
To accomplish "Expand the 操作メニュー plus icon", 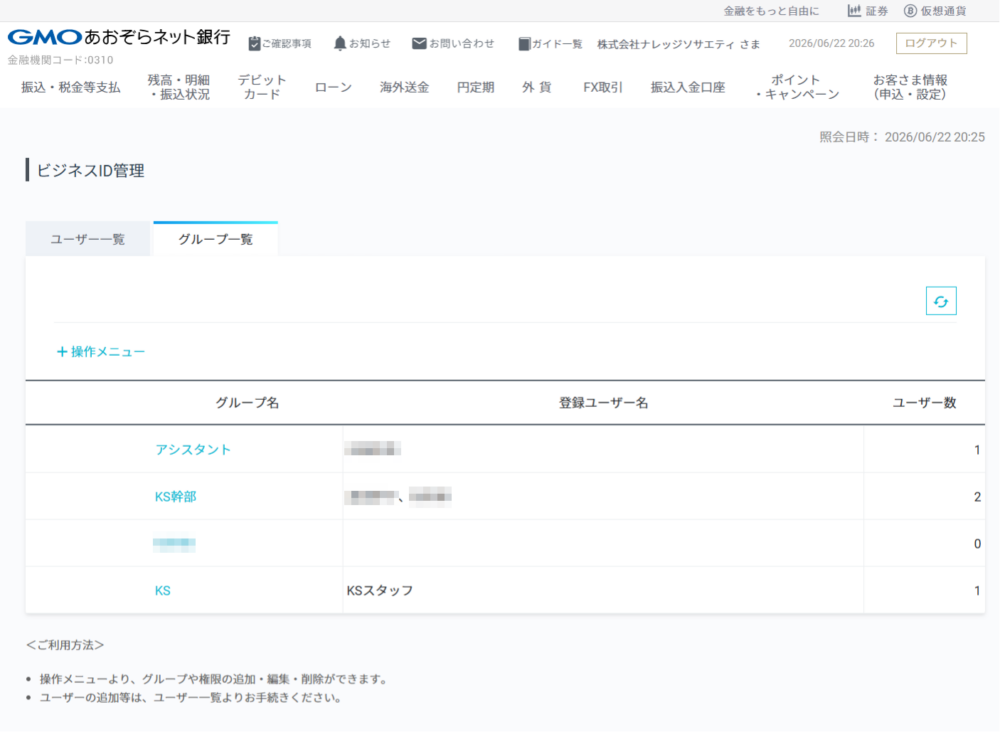I will [62, 351].
